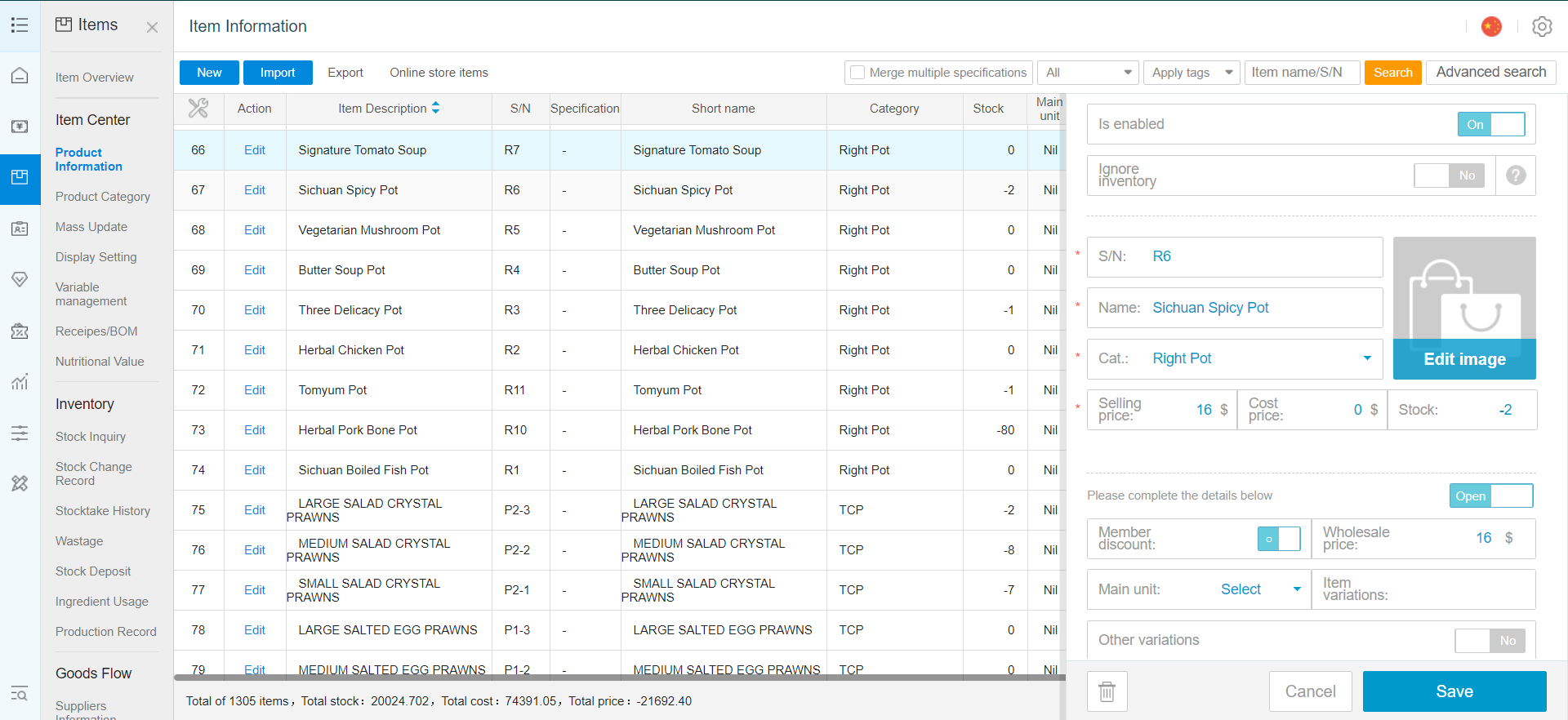The width and height of the screenshot is (1568, 720).
Task: Open the chart reports icon in the sidebar
Action: (20, 381)
